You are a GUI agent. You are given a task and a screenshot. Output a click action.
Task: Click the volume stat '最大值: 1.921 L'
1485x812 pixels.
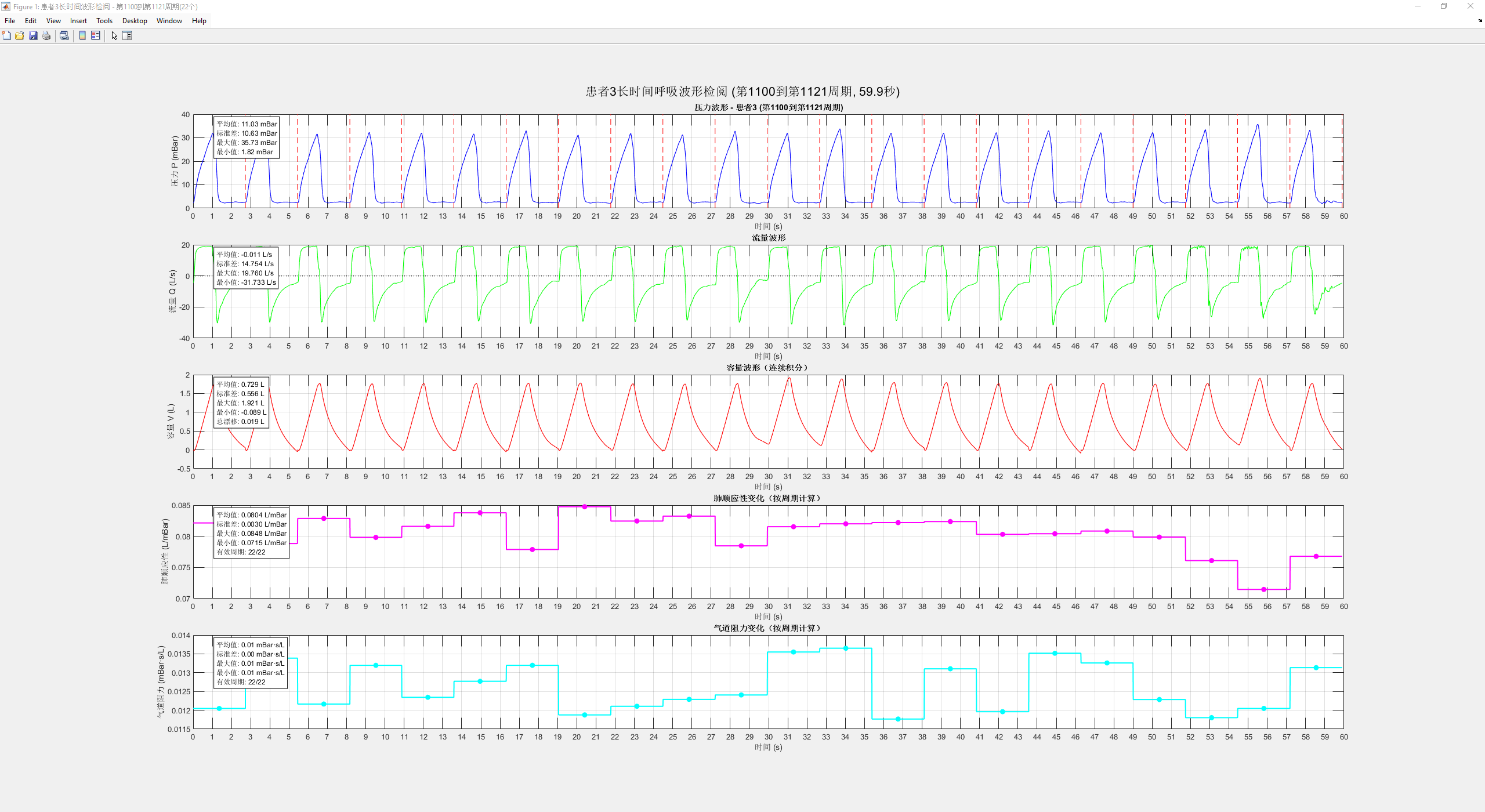240,403
